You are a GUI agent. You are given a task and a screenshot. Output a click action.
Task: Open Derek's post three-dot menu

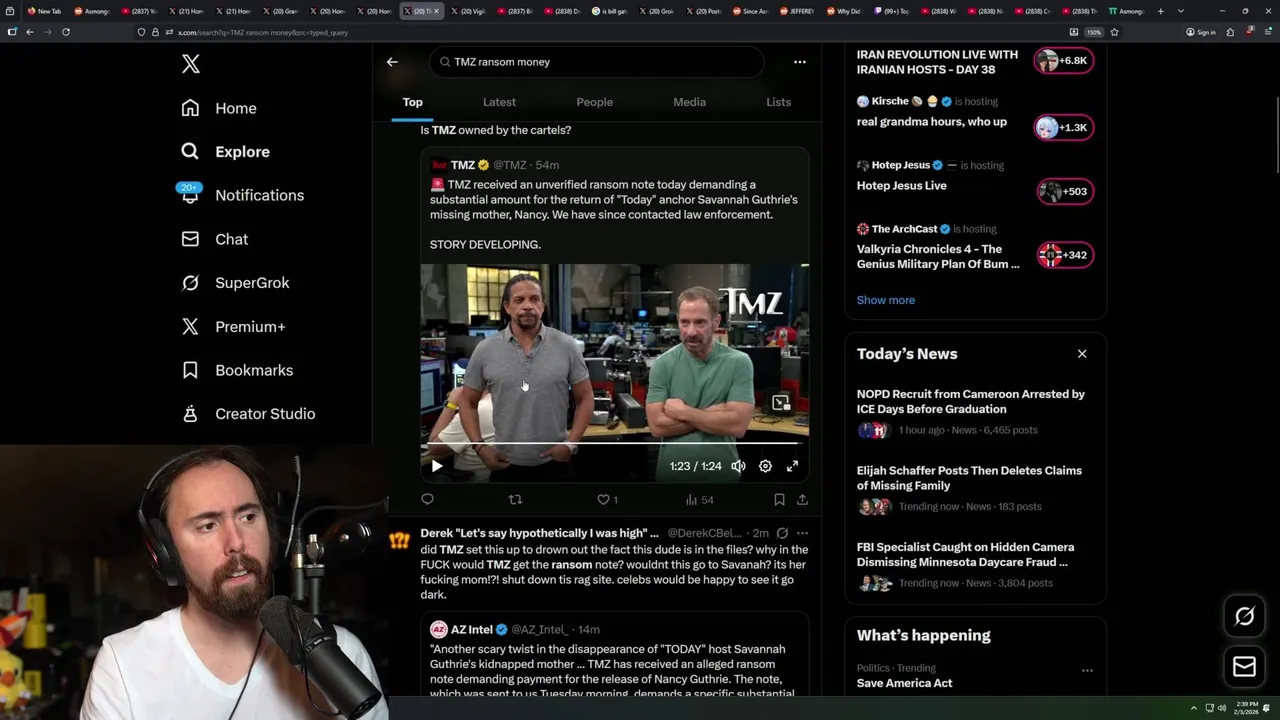pyautogui.click(x=802, y=533)
